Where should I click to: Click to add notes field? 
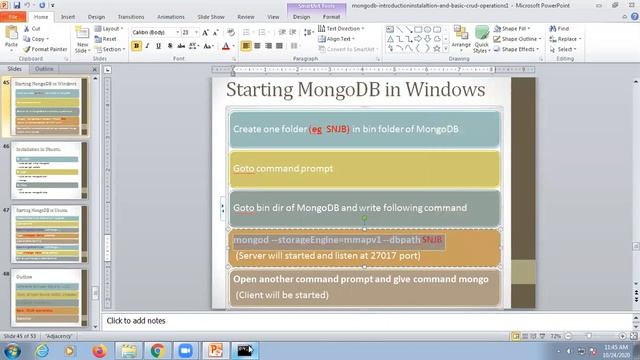(366, 321)
